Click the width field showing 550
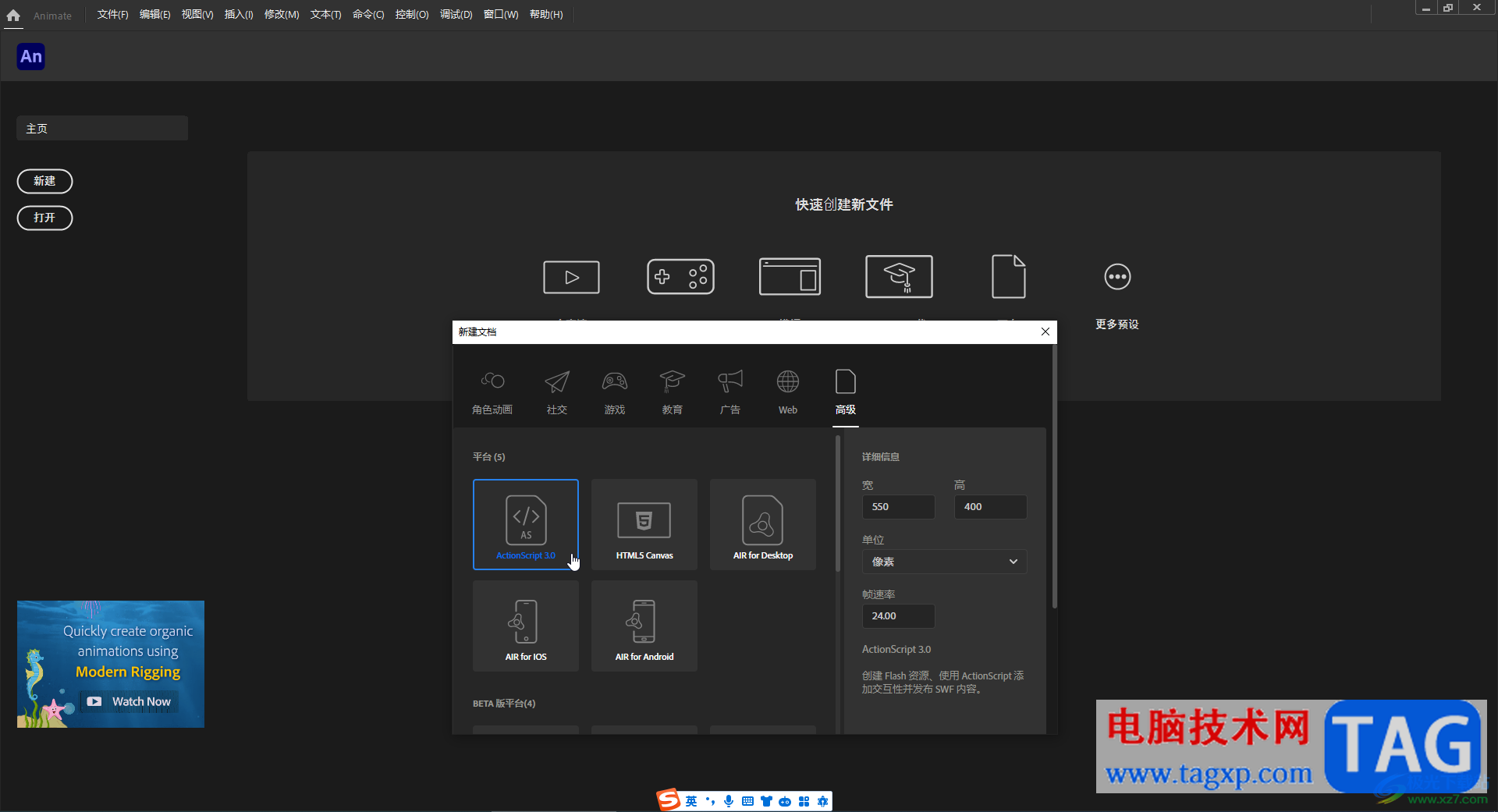The image size is (1498, 812). 898,507
